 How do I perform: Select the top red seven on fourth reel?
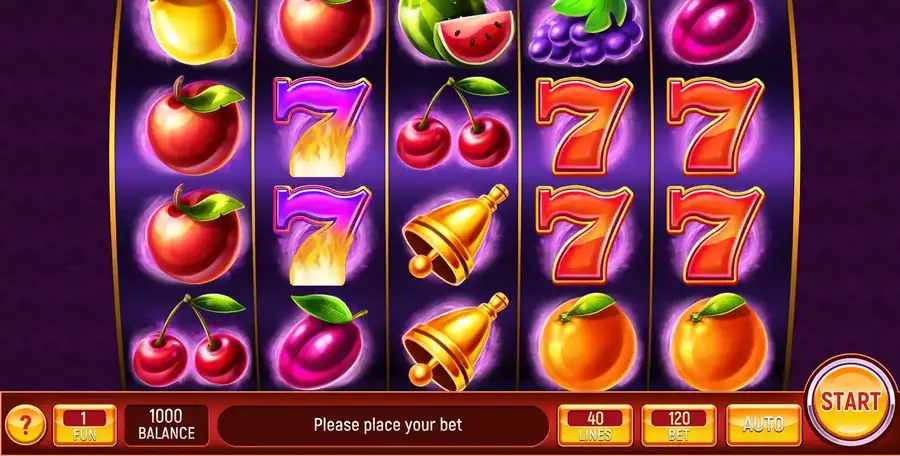(584, 126)
